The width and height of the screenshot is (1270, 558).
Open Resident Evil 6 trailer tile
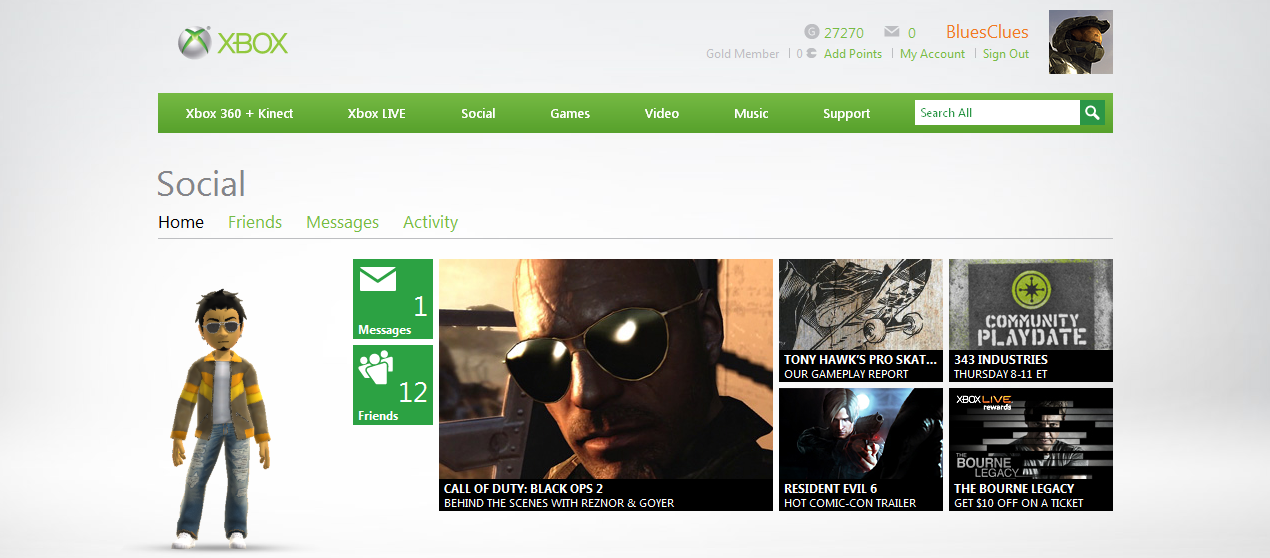(861, 449)
